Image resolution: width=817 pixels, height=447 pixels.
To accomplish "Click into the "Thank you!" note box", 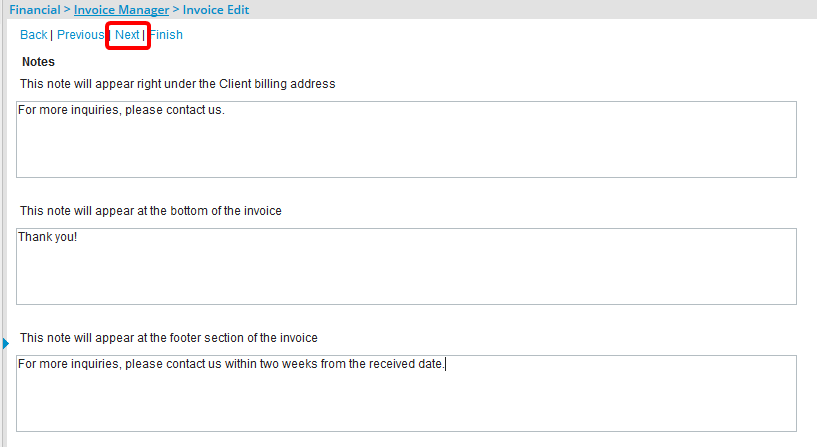I will point(406,272).
